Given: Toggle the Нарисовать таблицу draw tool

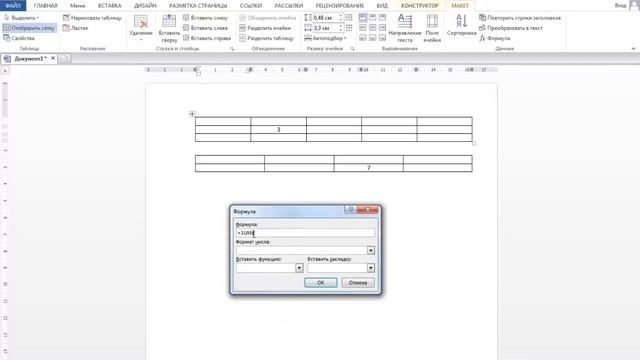Looking at the screenshot, I should coord(92,18).
